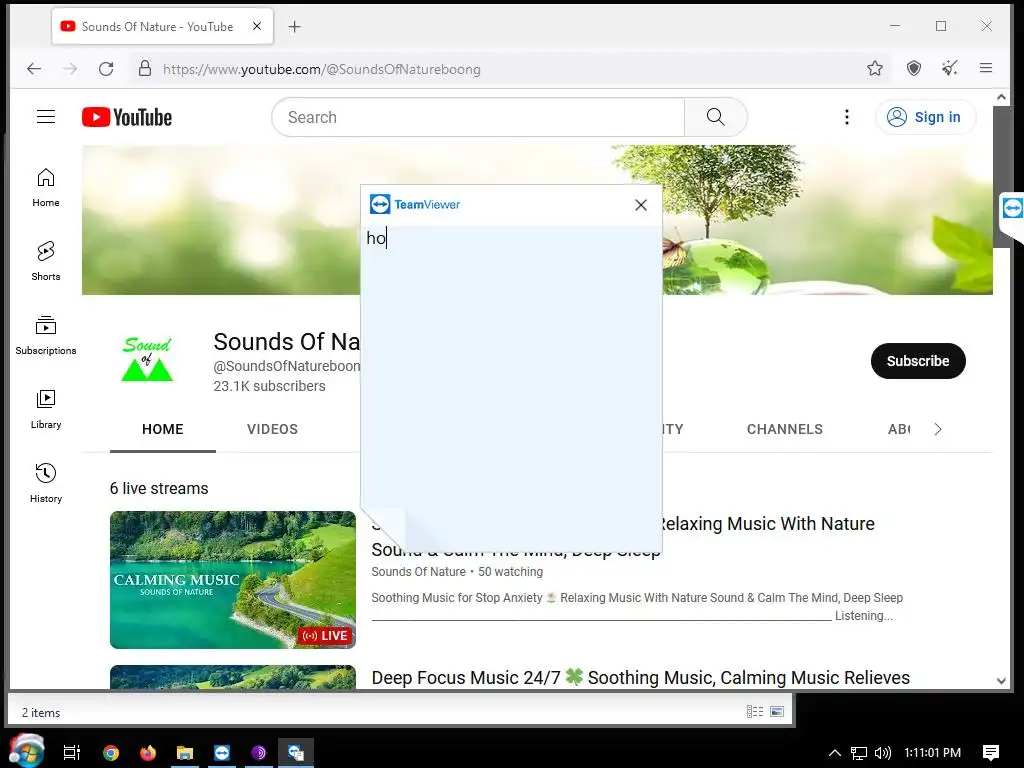Switch Explorer to large icons view
The width and height of the screenshot is (1024, 768).
pyautogui.click(x=777, y=712)
